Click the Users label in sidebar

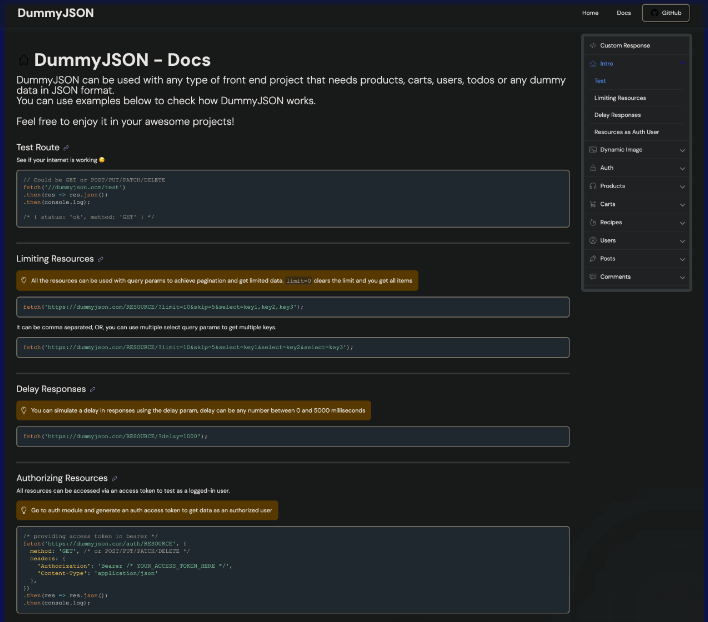tap(608, 241)
